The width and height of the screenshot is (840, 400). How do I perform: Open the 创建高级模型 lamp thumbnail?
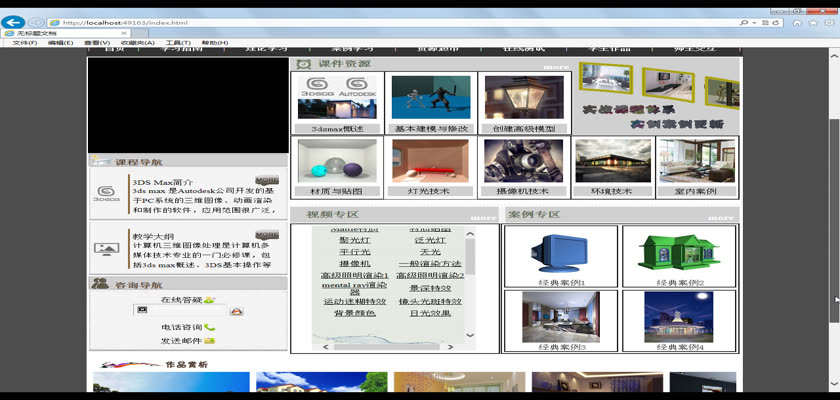pos(524,97)
